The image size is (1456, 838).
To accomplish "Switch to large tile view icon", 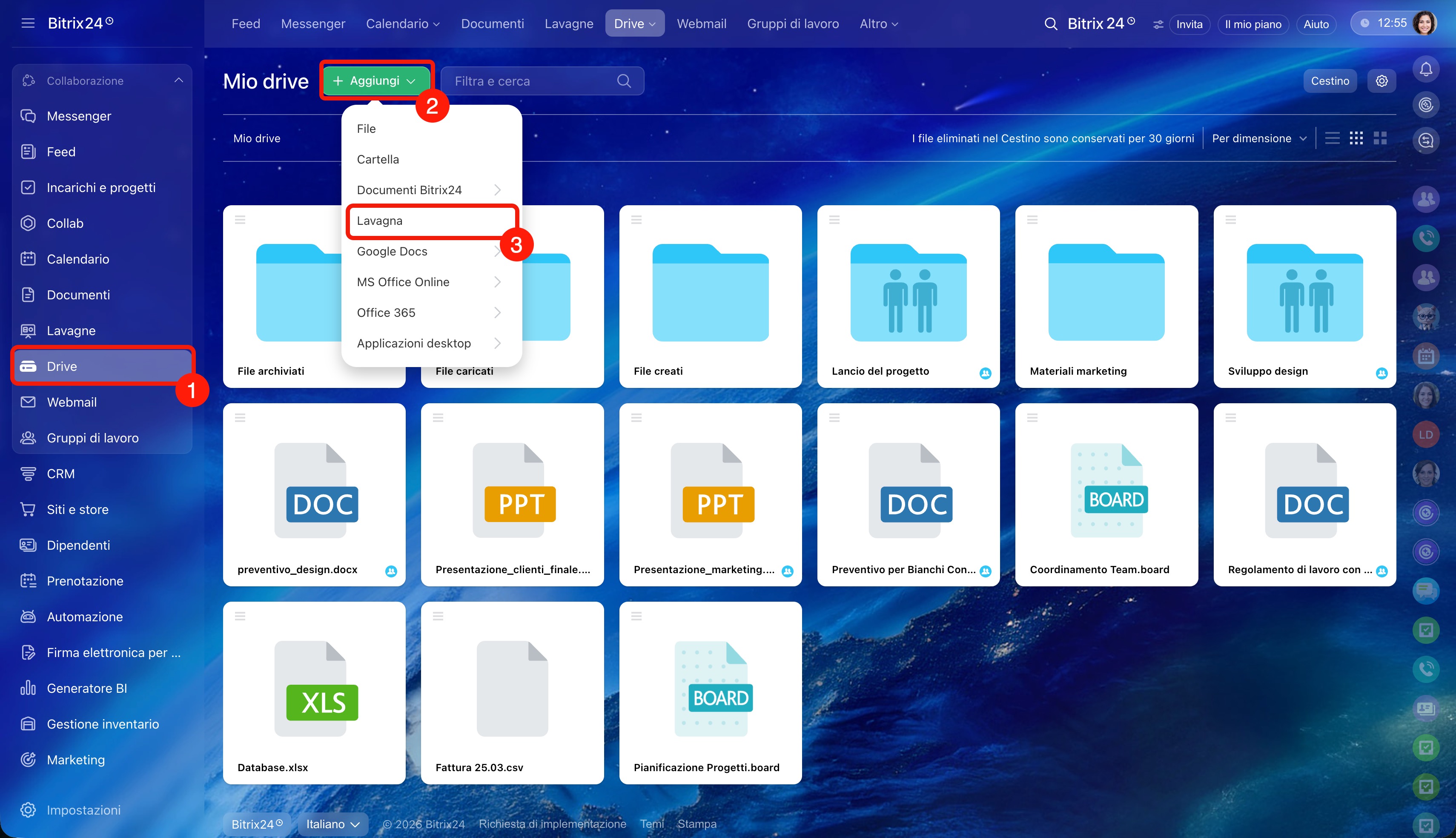I will point(1380,138).
